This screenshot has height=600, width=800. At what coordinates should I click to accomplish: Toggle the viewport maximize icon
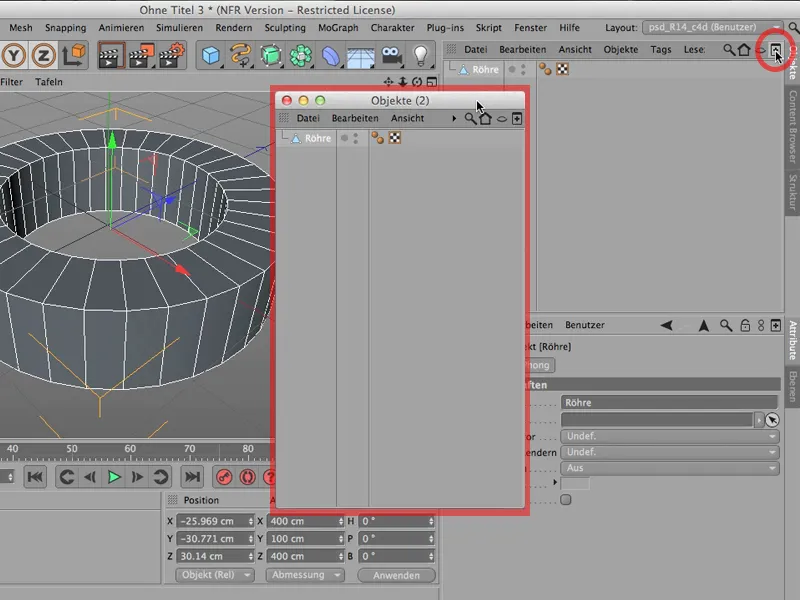[x=432, y=82]
